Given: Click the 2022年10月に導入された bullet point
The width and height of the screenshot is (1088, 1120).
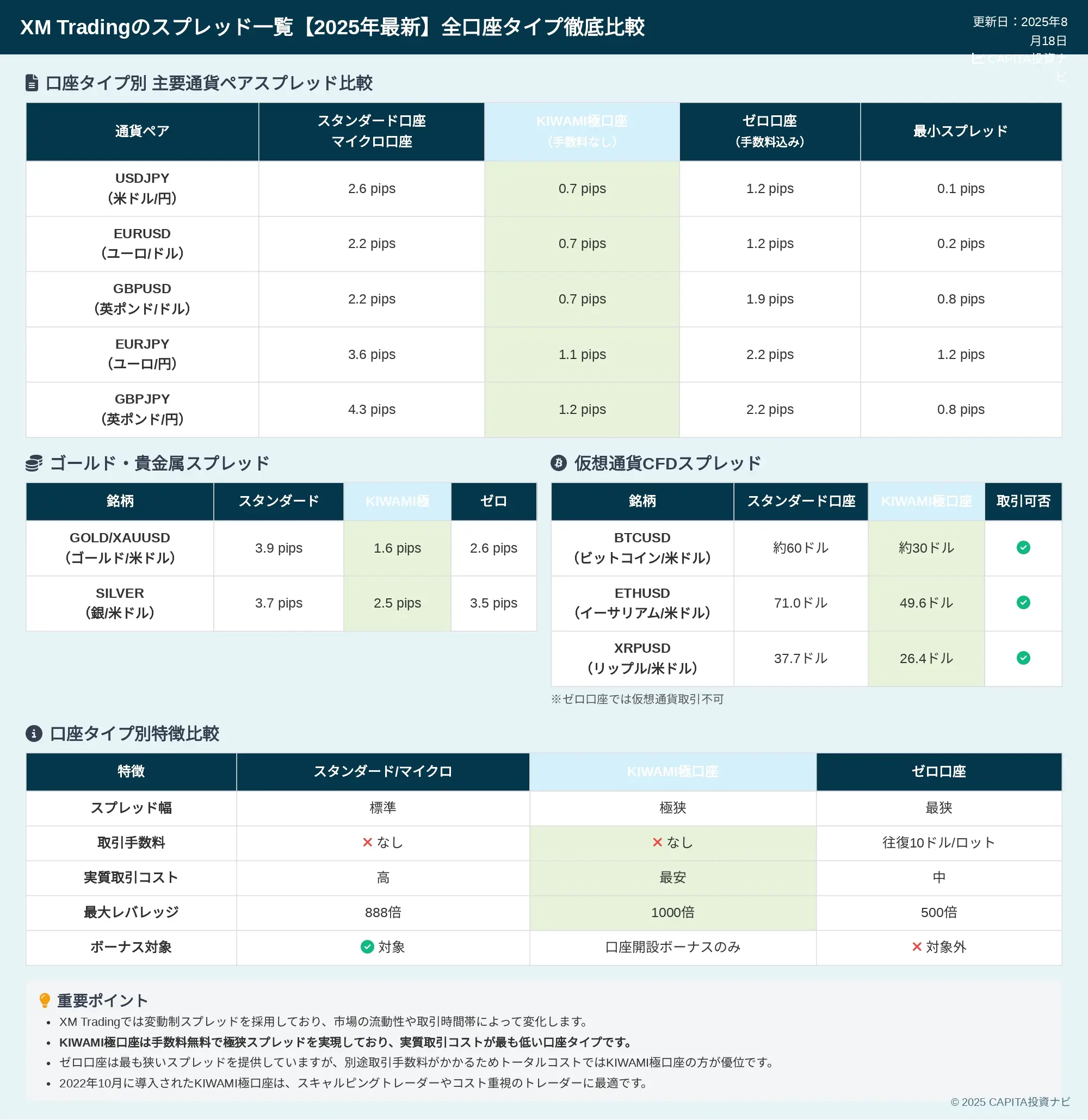Looking at the screenshot, I should point(353,1083).
